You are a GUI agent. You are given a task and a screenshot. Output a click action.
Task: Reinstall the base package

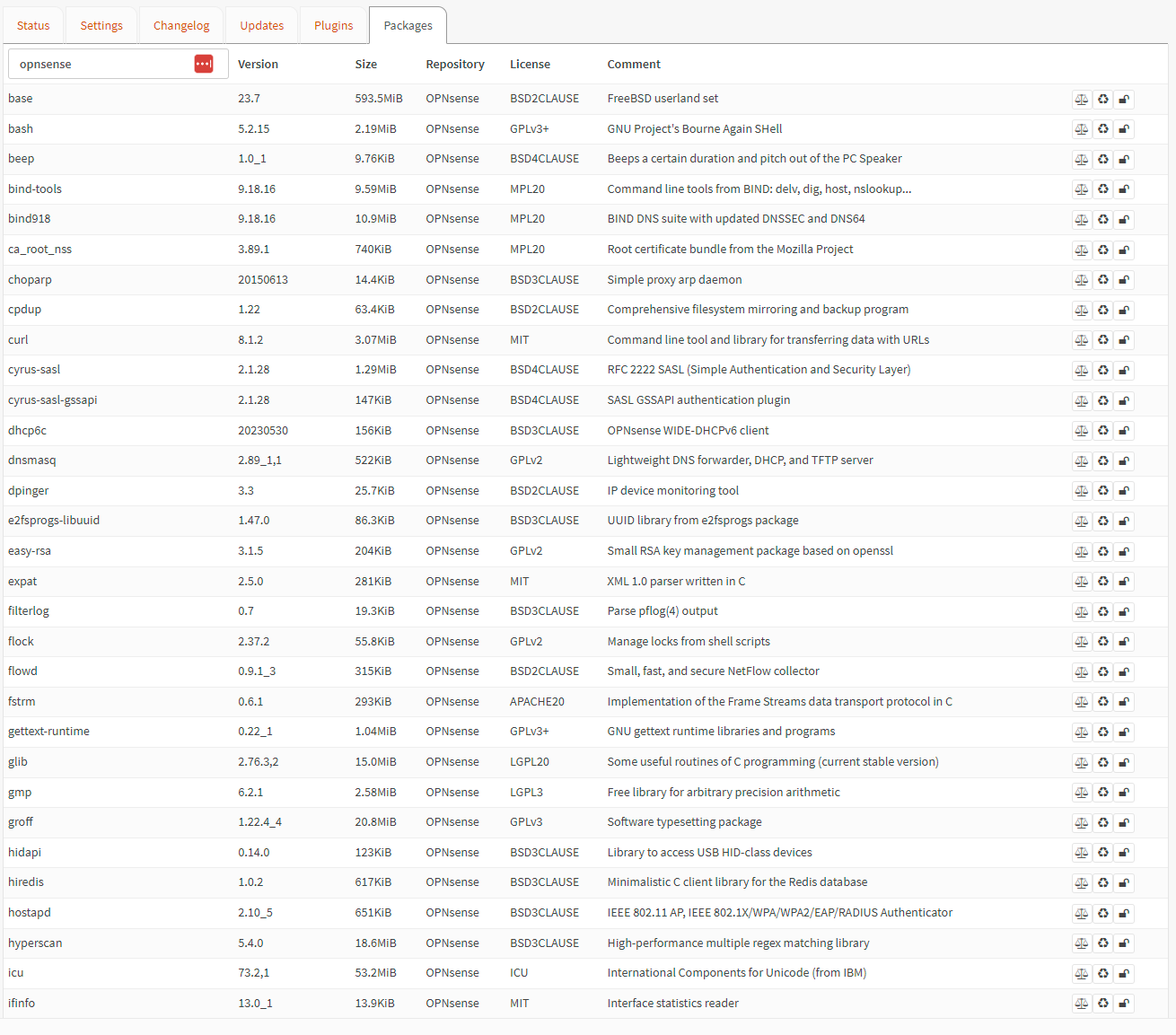coord(1102,100)
